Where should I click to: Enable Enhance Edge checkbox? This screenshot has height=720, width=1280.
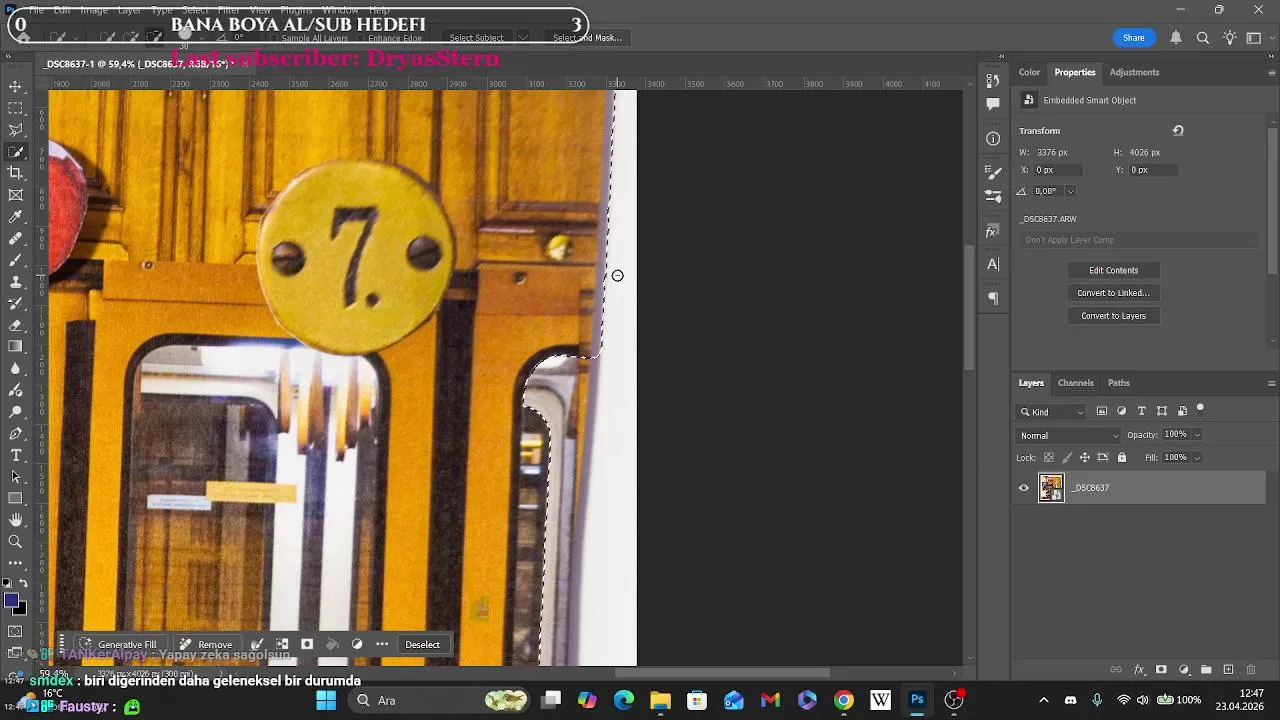point(360,38)
